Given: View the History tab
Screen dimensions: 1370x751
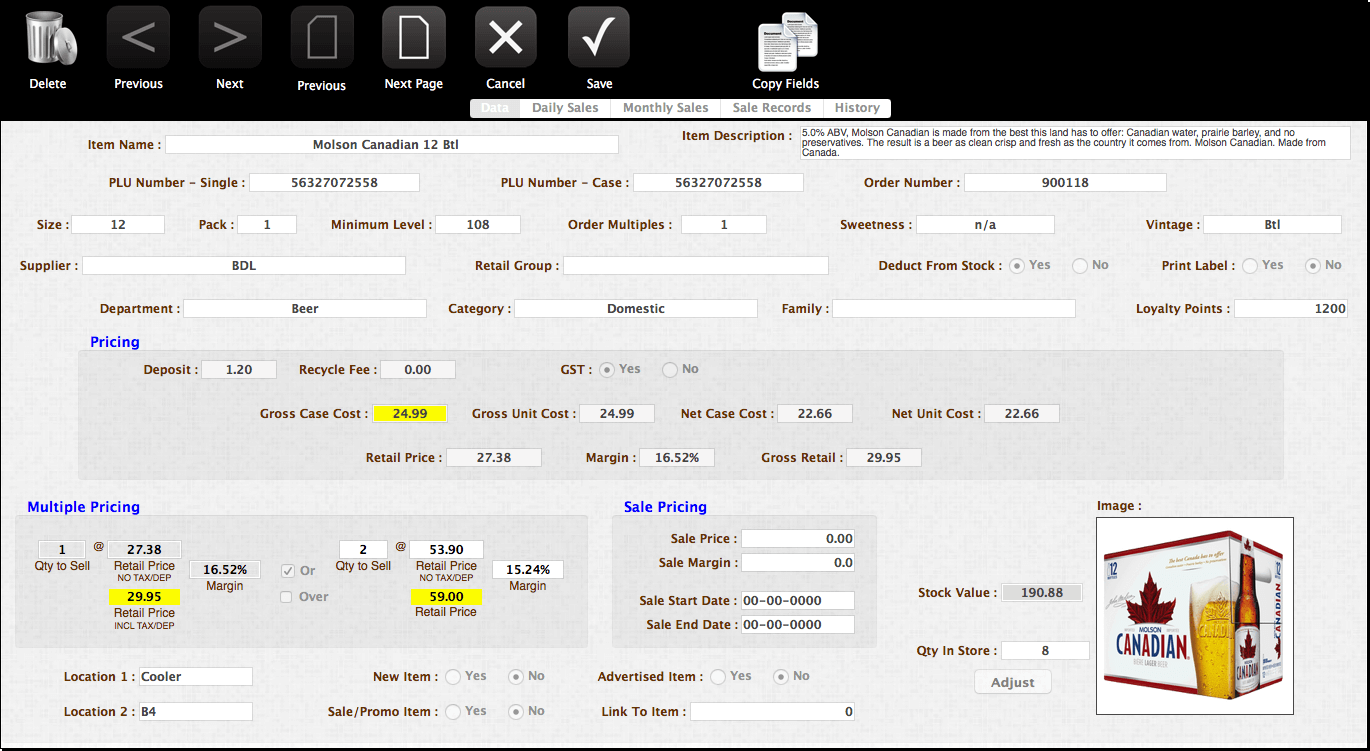Looking at the screenshot, I should [858, 108].
